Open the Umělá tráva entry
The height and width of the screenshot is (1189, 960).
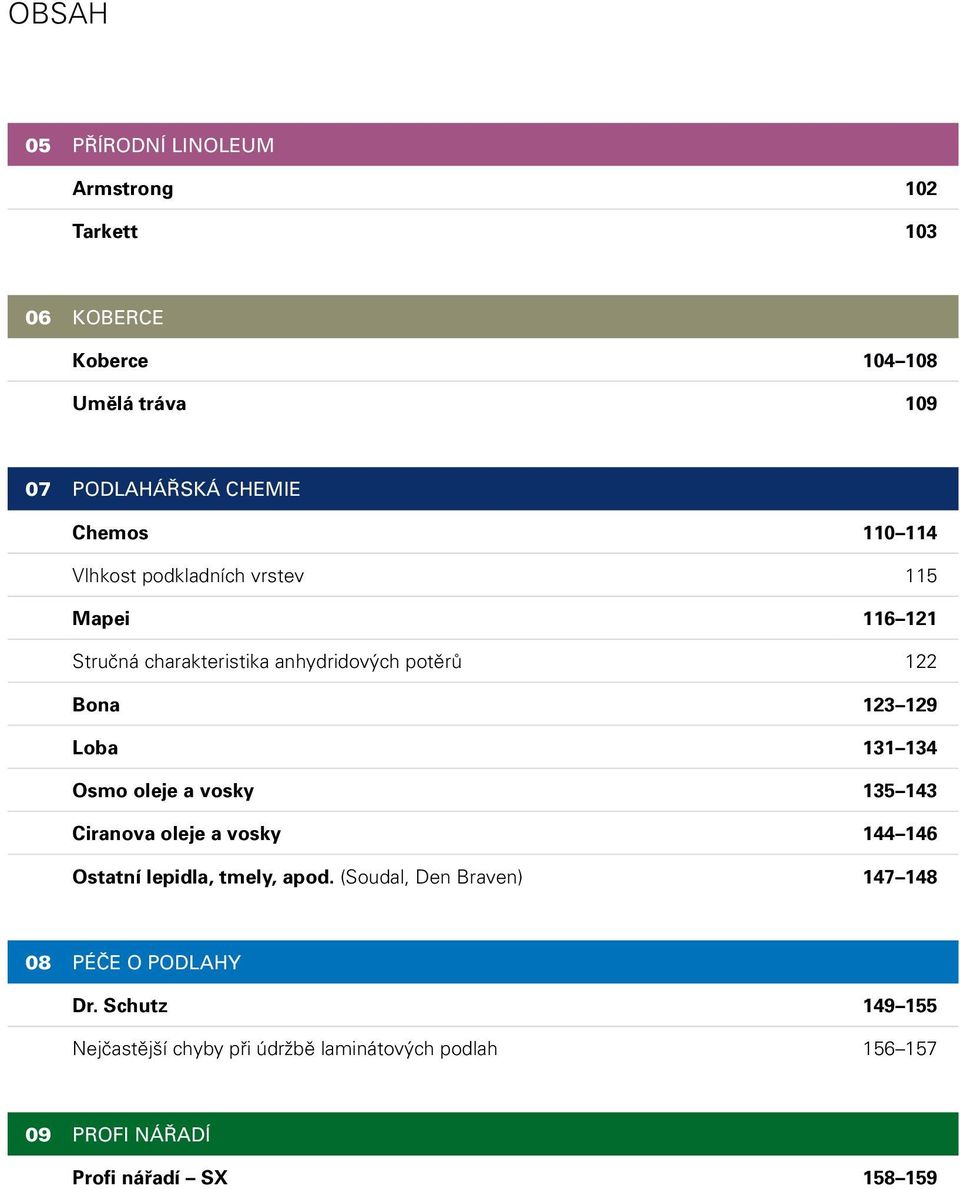[483, 403]
